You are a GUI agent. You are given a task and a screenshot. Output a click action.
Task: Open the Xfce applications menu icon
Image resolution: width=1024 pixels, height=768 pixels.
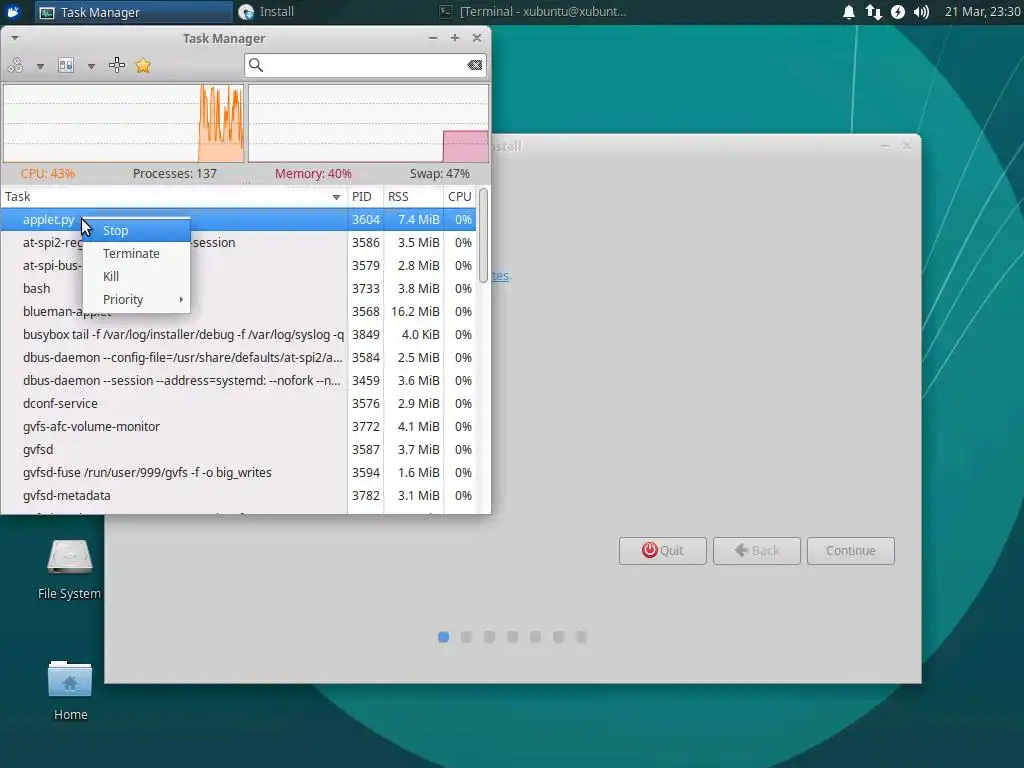13,12
